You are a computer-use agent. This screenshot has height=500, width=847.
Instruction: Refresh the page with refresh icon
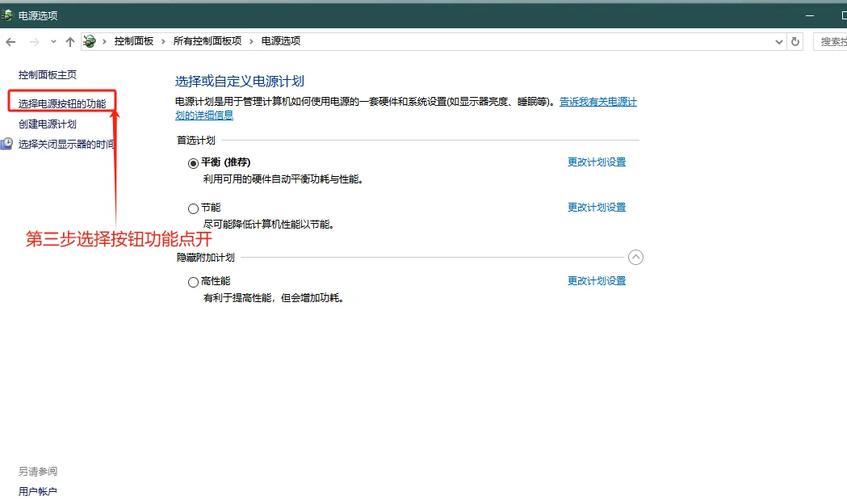click(795, 42)
